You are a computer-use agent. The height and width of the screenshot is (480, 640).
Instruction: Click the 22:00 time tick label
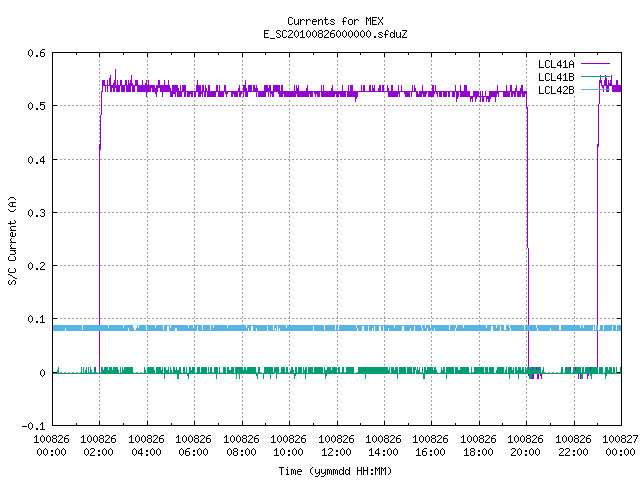pos(573,452)
